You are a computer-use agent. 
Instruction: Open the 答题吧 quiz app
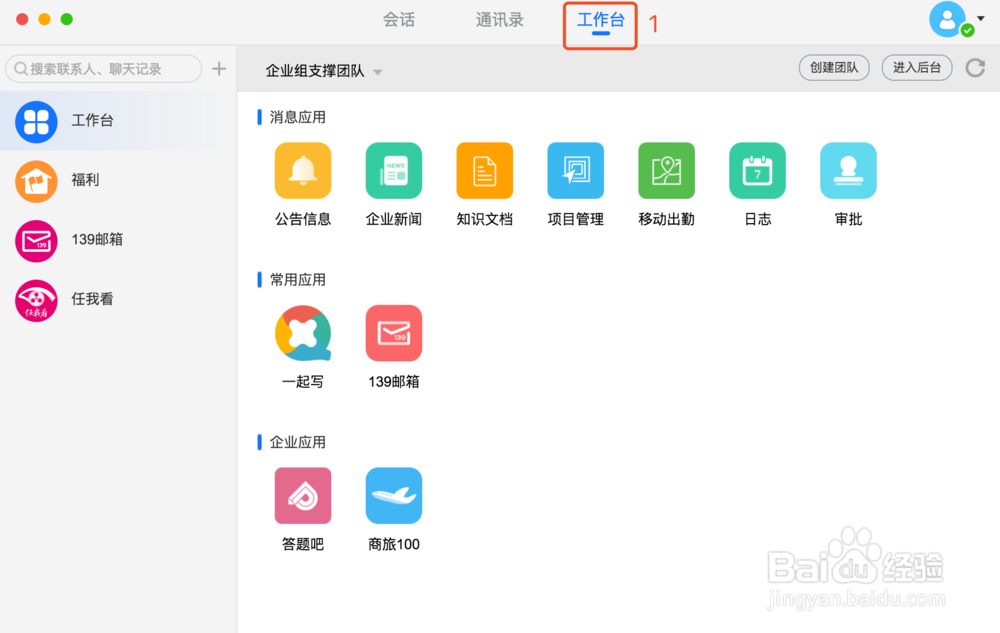[x=302, y=495]
